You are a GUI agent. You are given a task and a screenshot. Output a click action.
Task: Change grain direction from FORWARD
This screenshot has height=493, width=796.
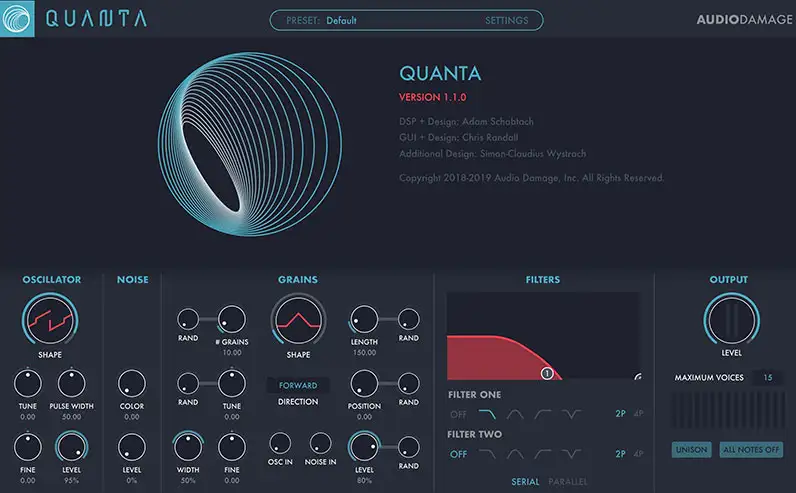tap(298, 385)
